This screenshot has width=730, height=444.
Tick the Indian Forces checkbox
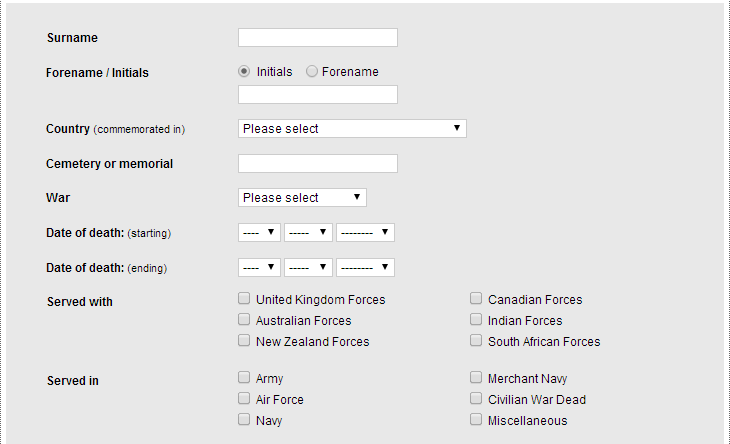(476, 319)
